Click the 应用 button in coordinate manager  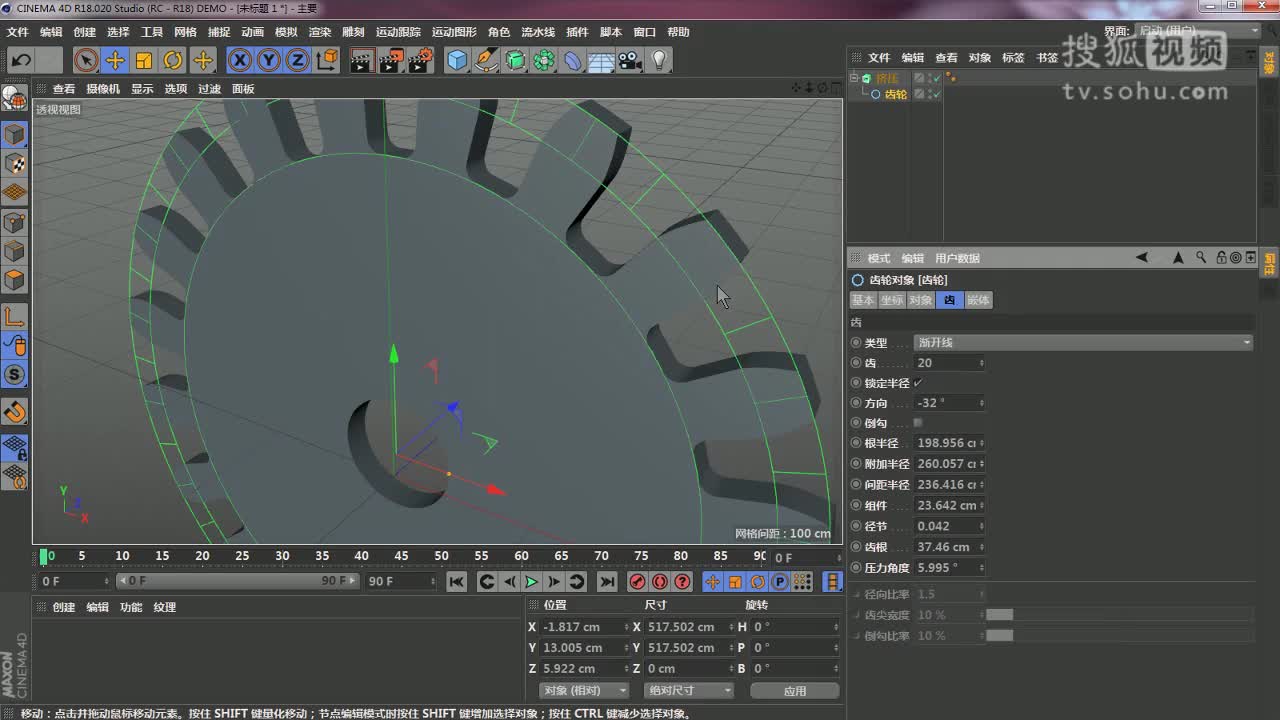[794, 690]
